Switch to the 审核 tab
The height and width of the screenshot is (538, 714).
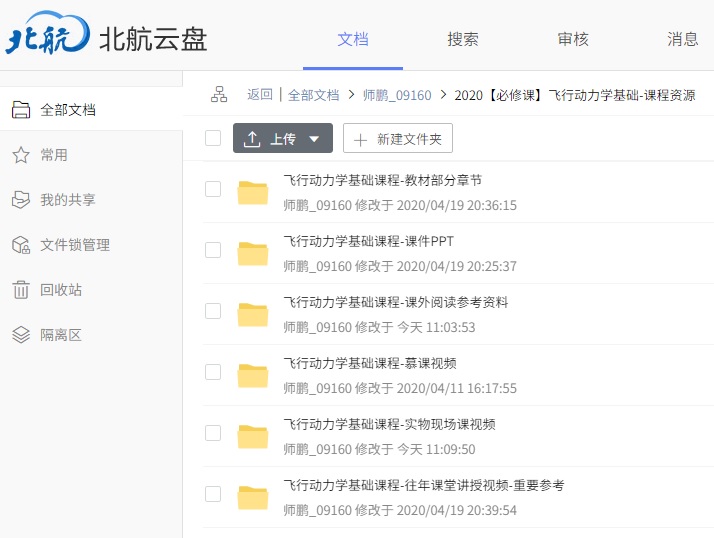click(x=572, y=39)
